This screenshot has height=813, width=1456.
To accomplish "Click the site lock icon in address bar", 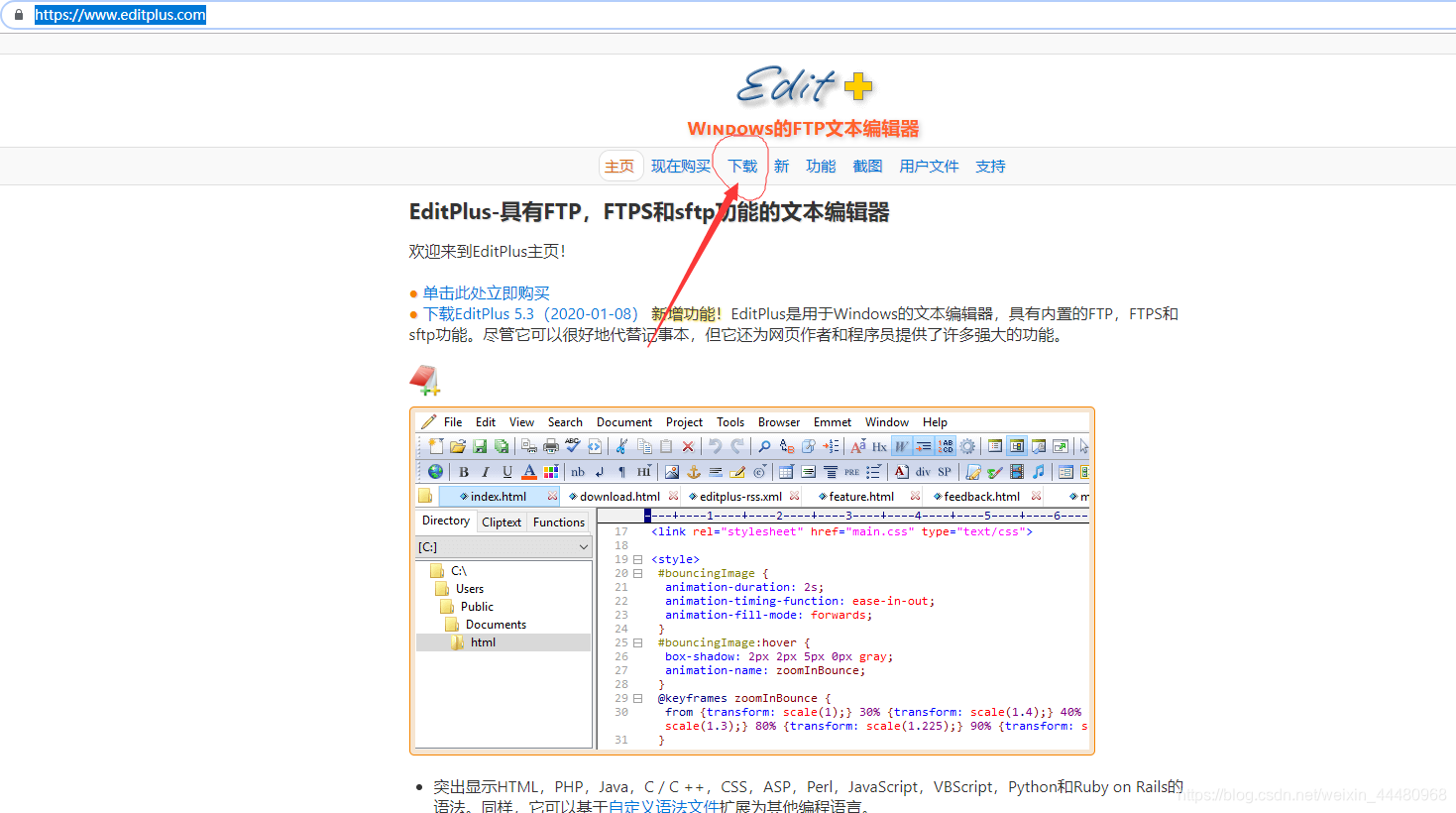I will tap(18, 15).
